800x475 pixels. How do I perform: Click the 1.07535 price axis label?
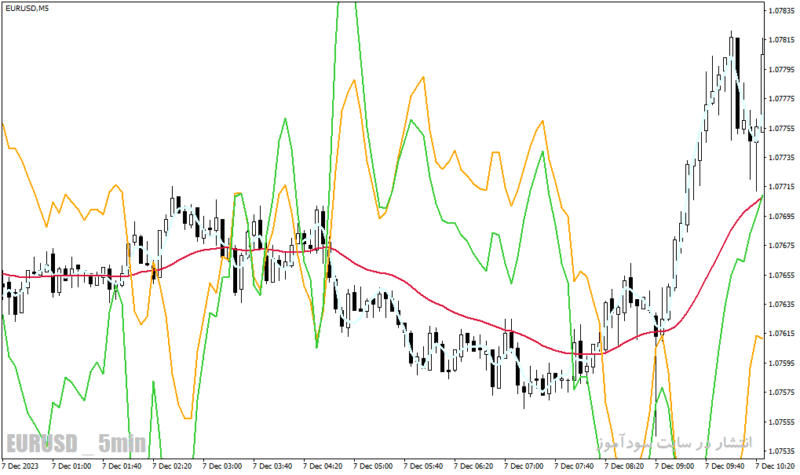782,452
